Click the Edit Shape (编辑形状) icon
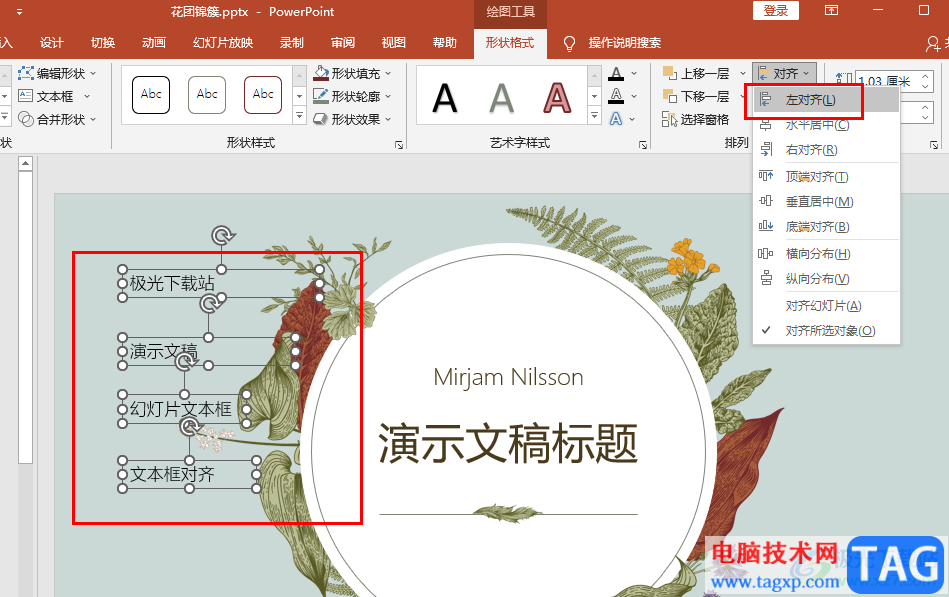This screenshot has height=597, width=949. (x=25, y=73)
